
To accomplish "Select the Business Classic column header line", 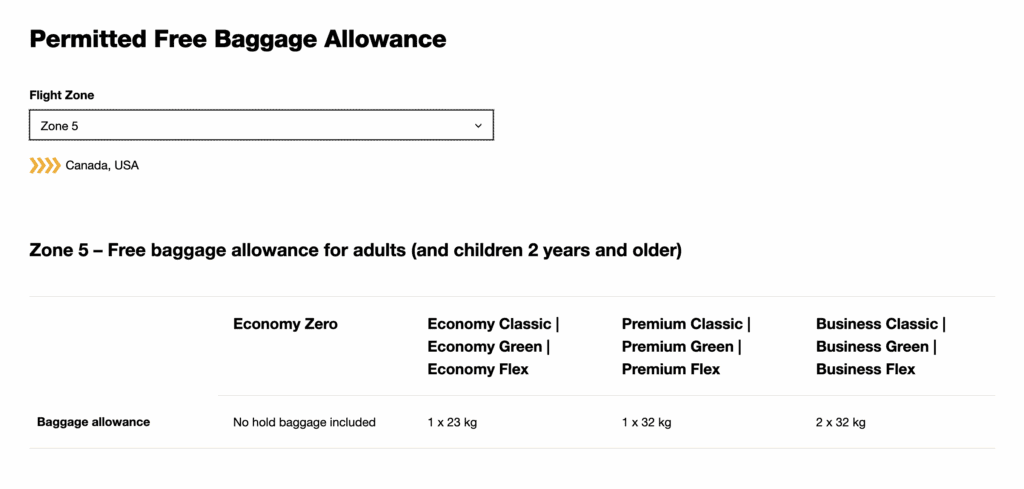I will coord(880,324).
